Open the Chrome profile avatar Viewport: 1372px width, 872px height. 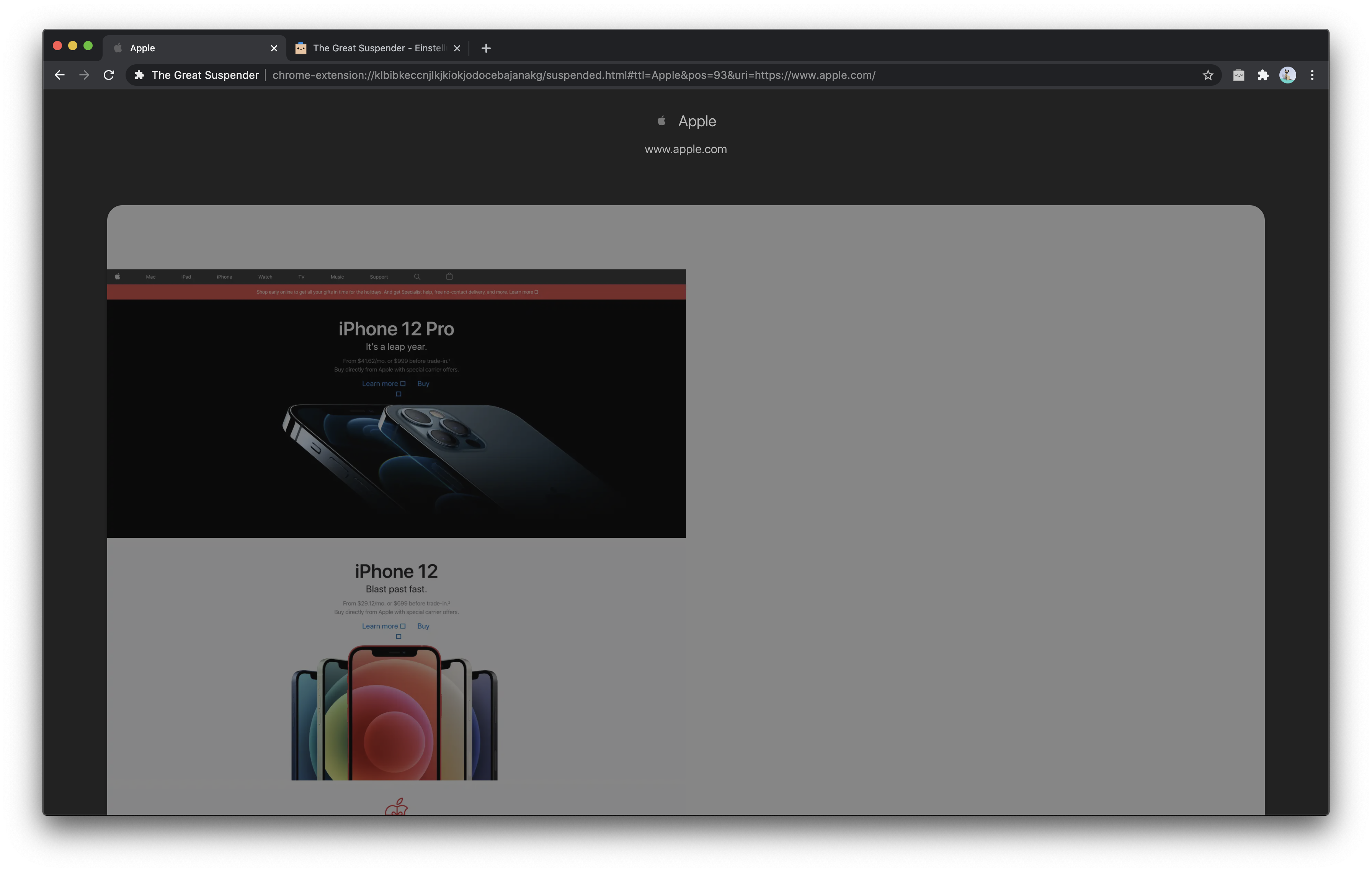1288,75
